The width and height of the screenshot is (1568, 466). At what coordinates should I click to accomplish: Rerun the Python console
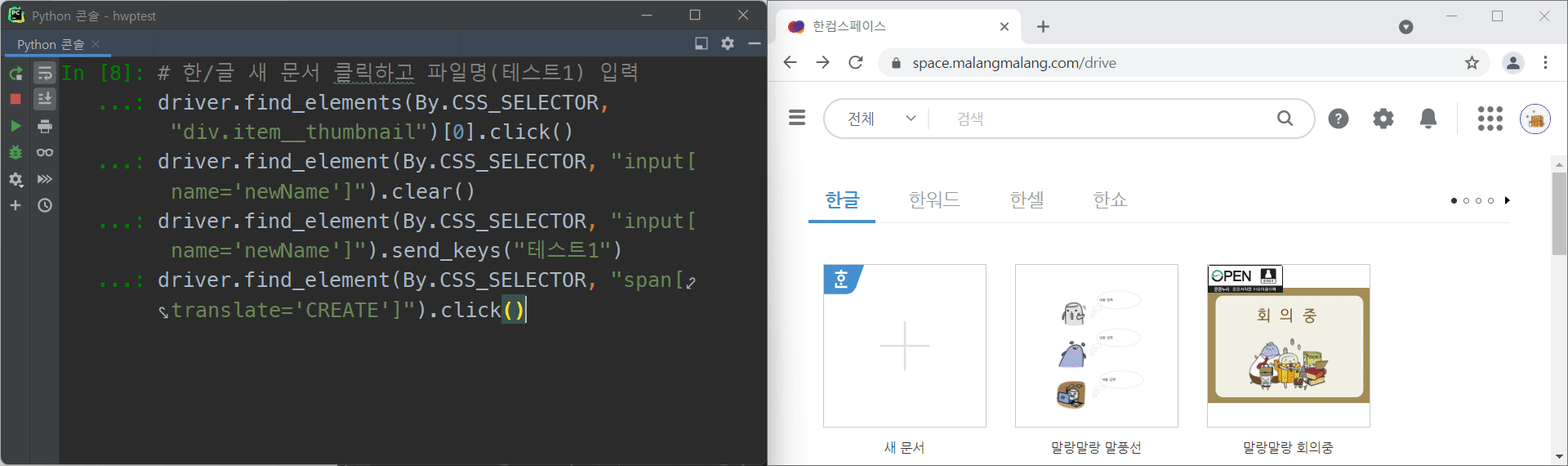[16, 73]
